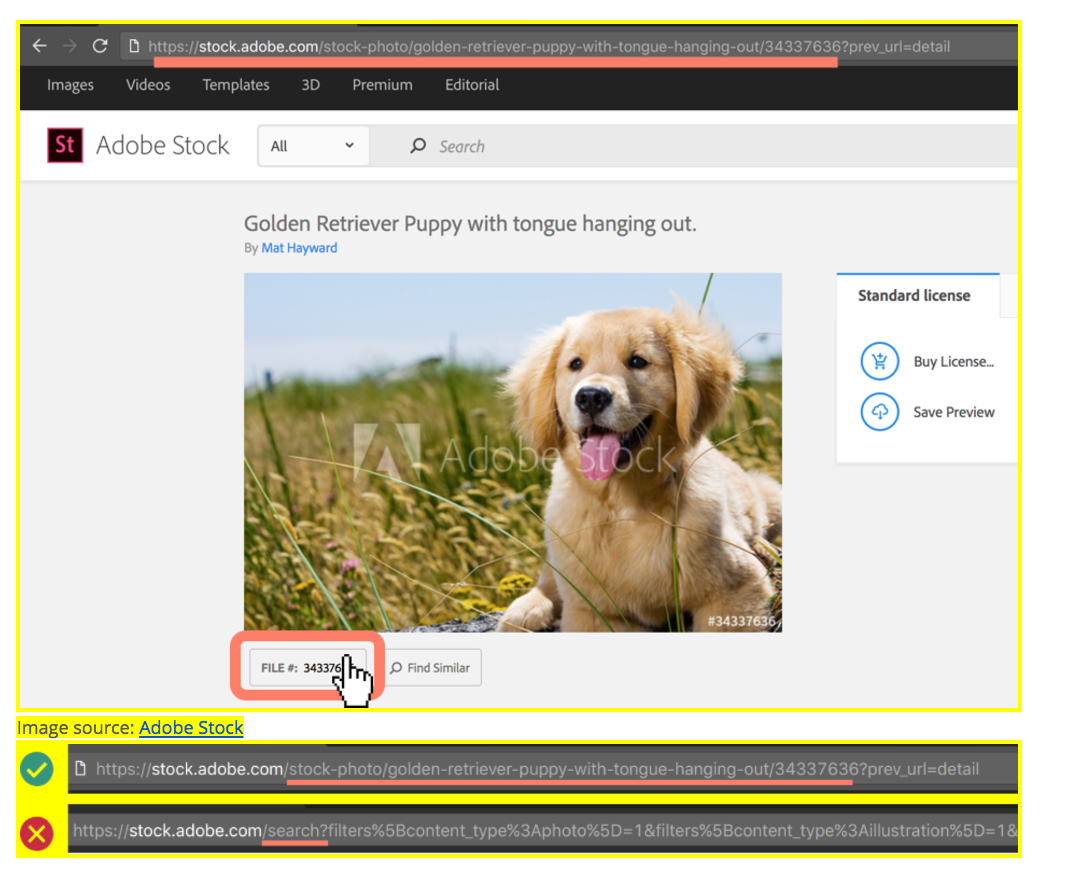The image size is (1066, 880).
Task: Go to the Videos section
Action: 148,85
